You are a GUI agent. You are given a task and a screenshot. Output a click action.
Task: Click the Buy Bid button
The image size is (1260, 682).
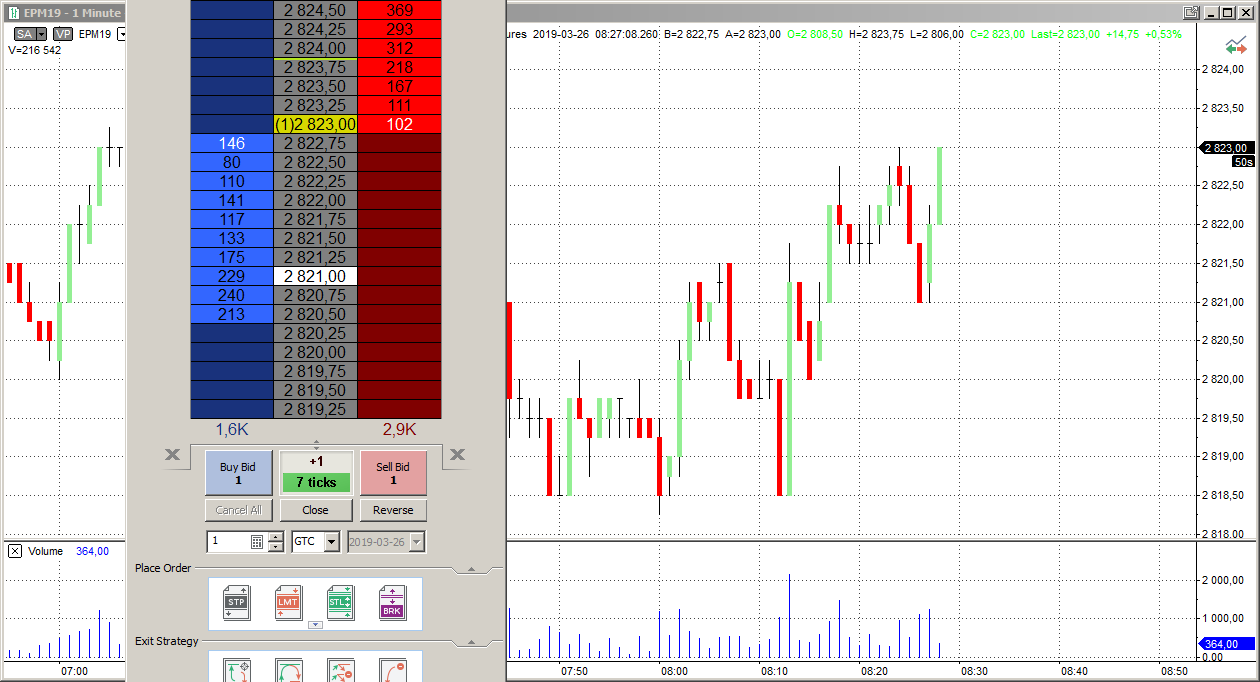(x=239, y=473)
